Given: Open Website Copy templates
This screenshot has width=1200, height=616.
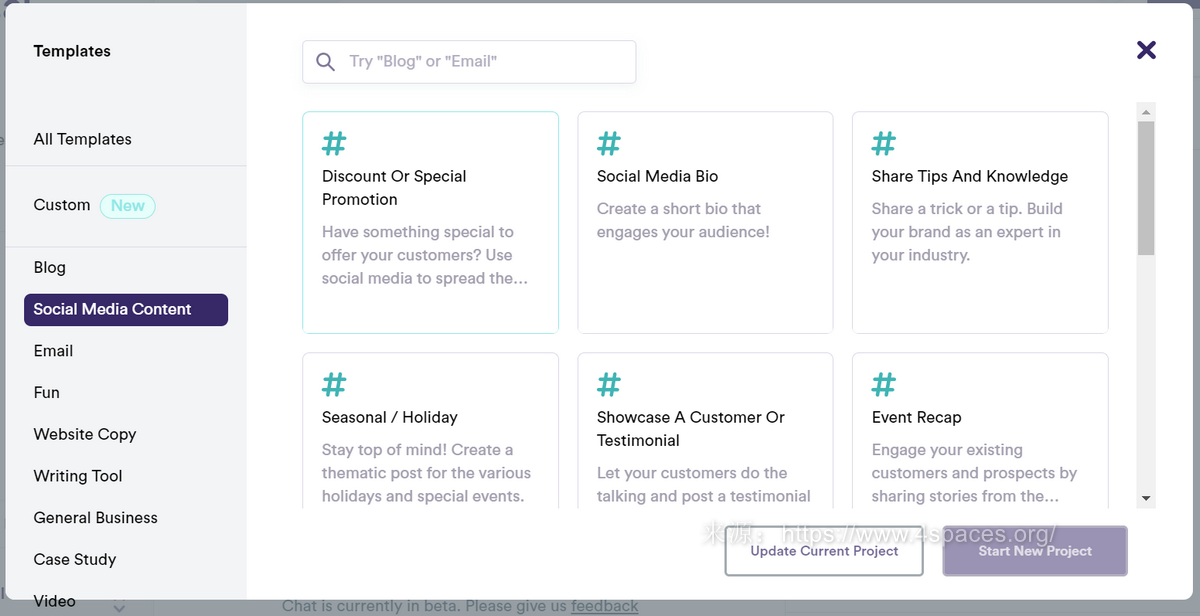Looking at the screenshot, I should coord(85,434).
